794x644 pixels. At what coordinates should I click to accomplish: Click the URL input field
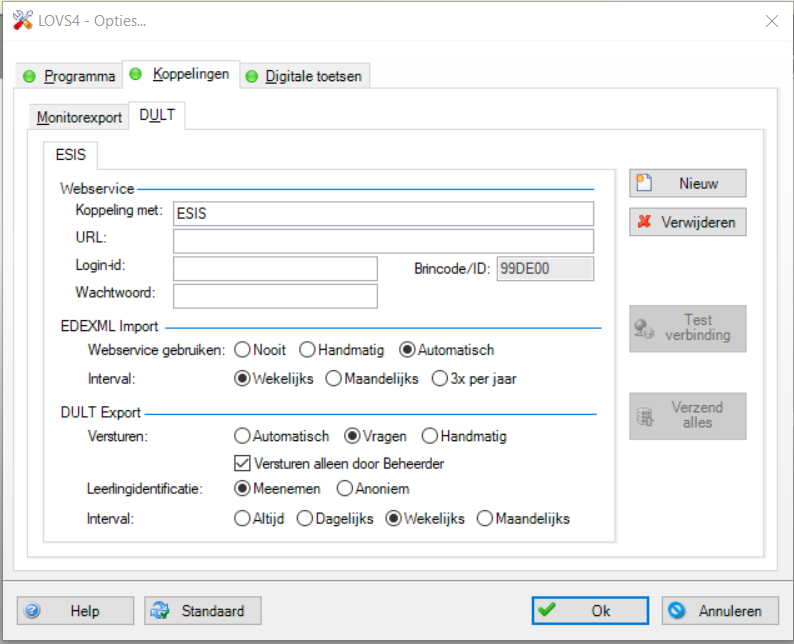click(x=383, y=241)
